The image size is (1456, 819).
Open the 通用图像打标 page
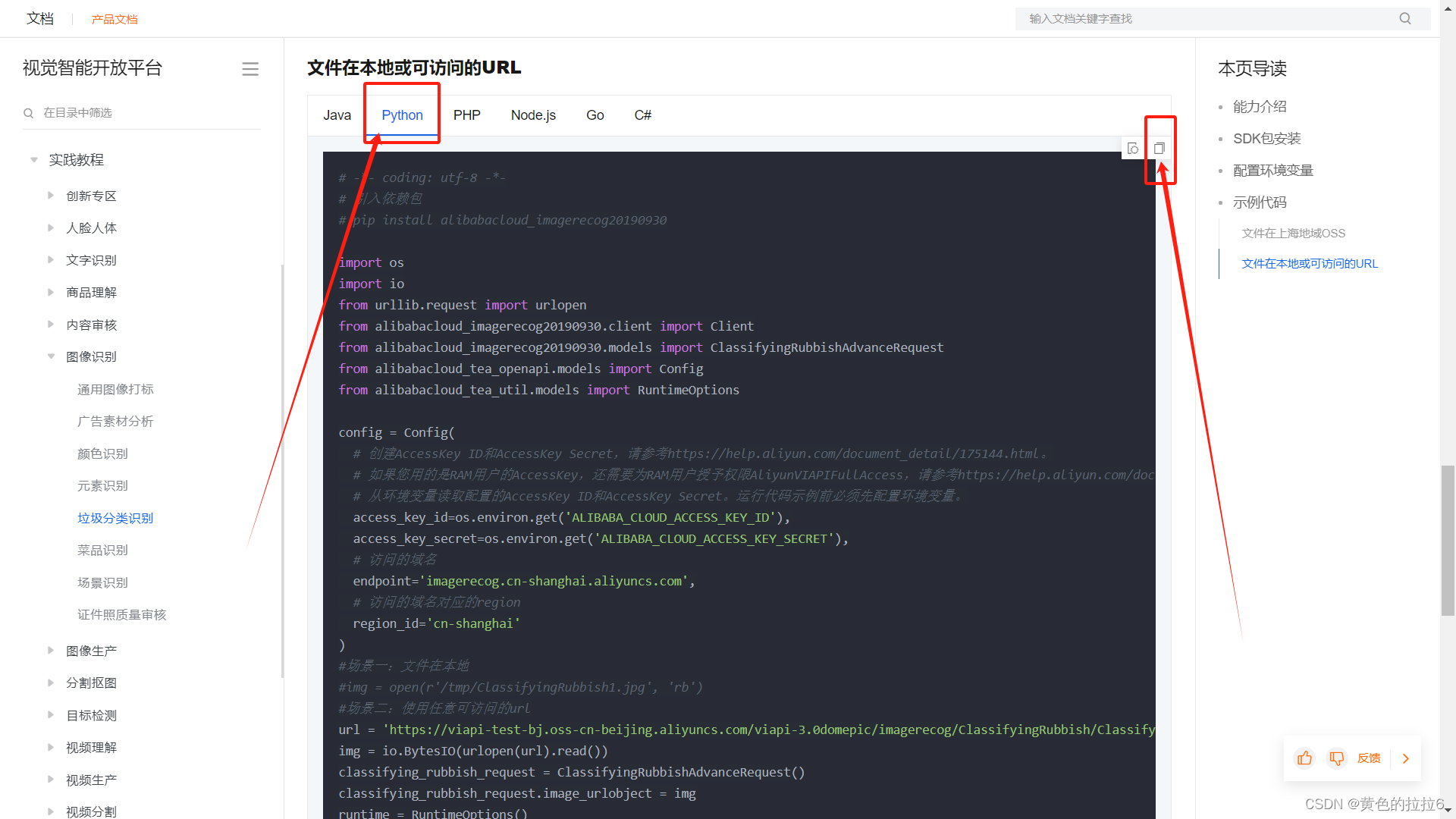coord(115,389)
